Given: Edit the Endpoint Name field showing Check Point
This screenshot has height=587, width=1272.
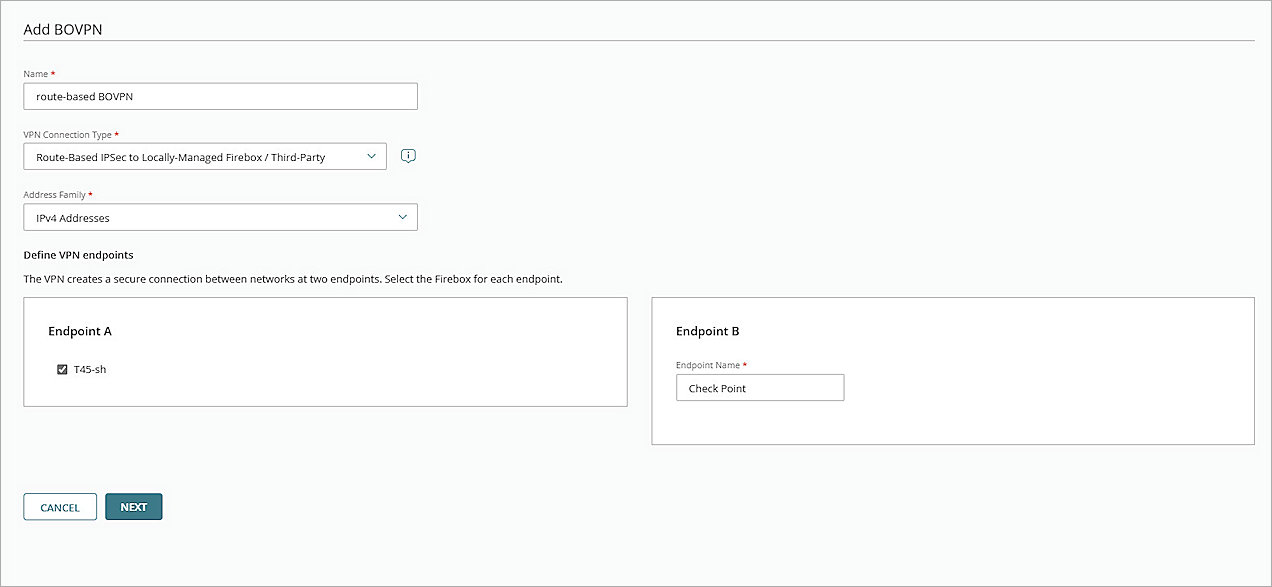Looking at the screenshot, I should tap(760, 387).
